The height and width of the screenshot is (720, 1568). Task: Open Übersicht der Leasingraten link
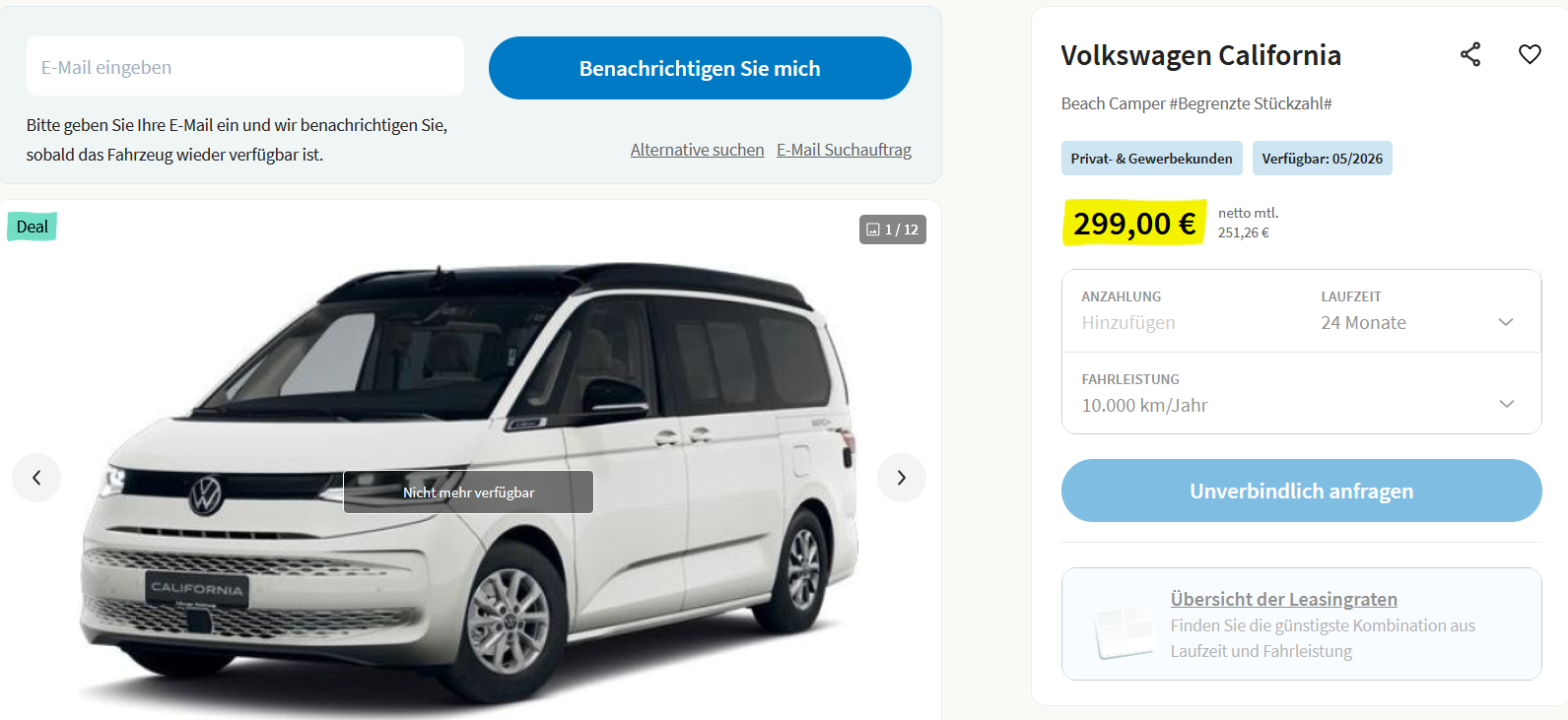(1283, 599)
